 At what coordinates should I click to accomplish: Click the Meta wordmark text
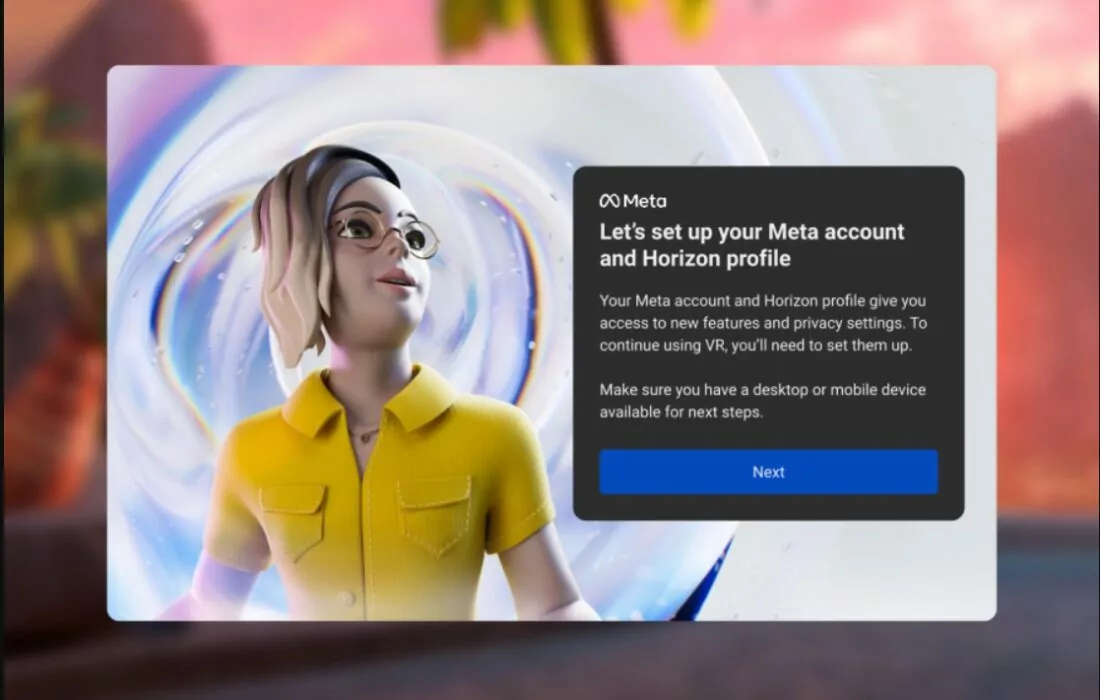click(645, 201)
